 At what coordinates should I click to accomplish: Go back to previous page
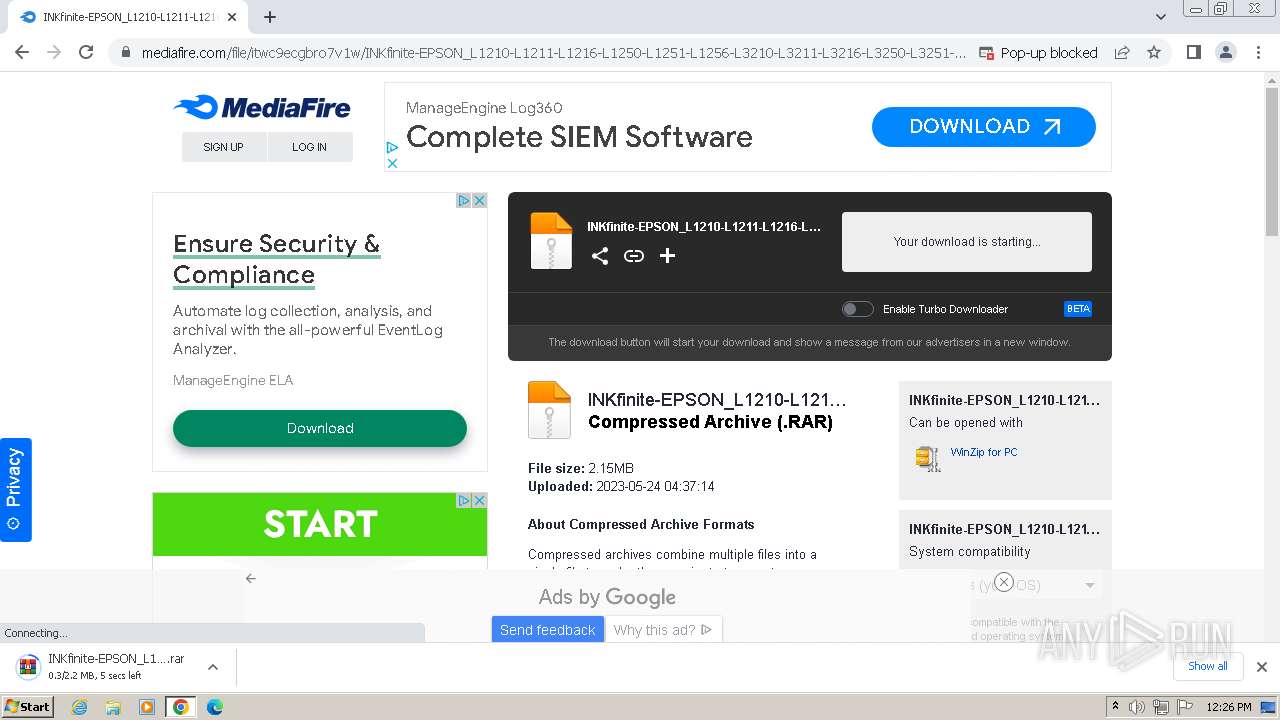[x=22, y=53]
